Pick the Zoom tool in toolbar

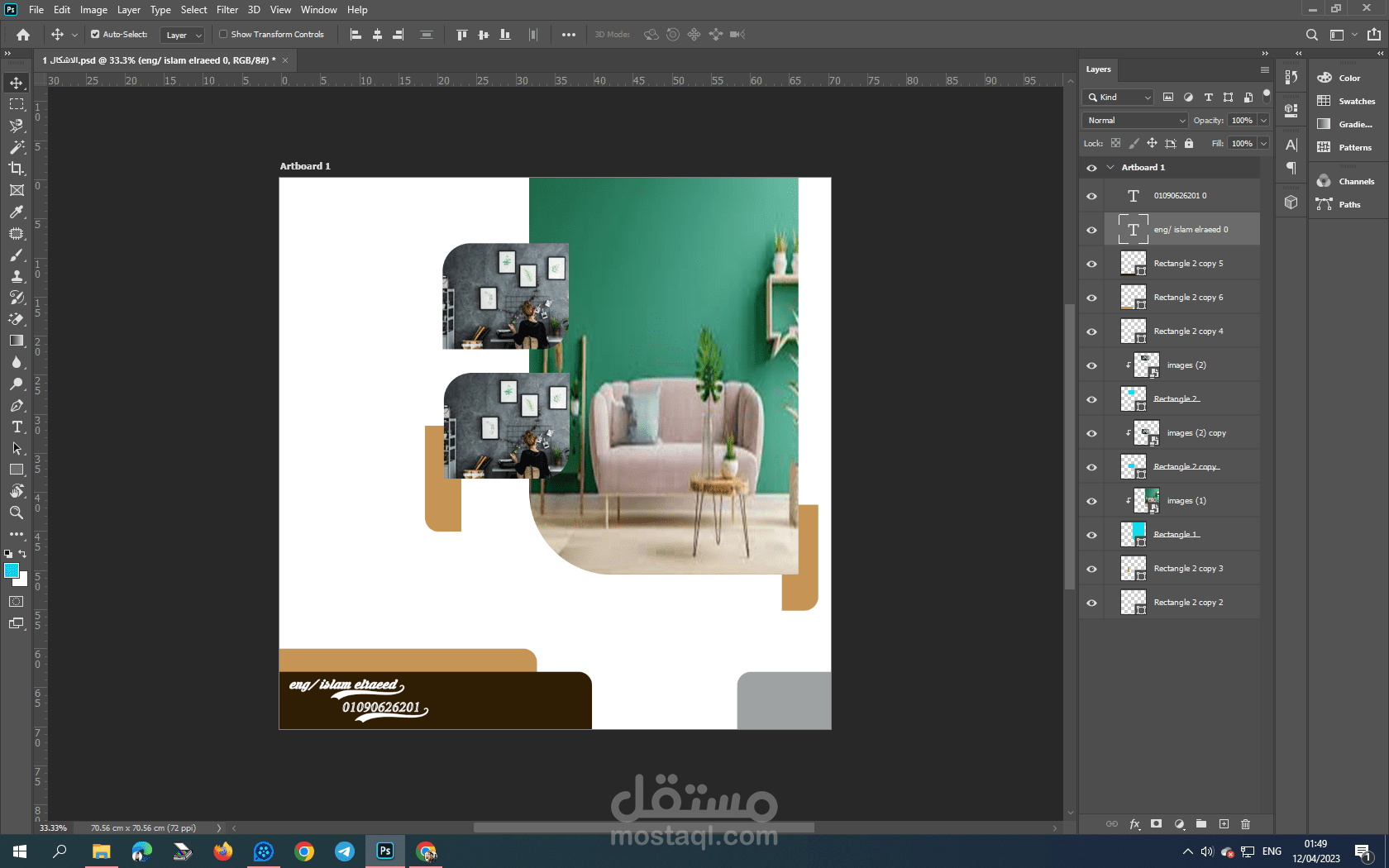(x=17, y=513)
